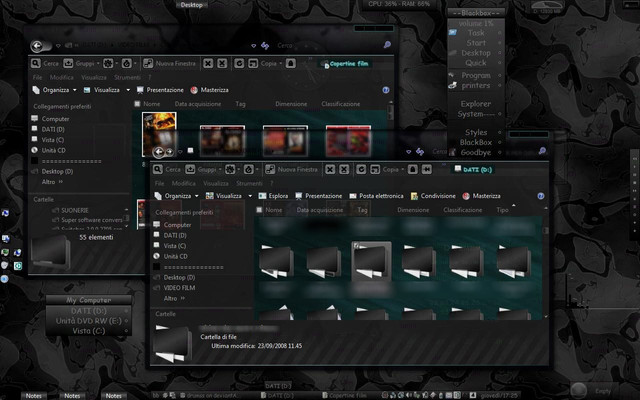Open the address history dropdown in the Copertine film window
Image resolution: width=640 pixels, height=400 pixels.
(x=253, y=46)
